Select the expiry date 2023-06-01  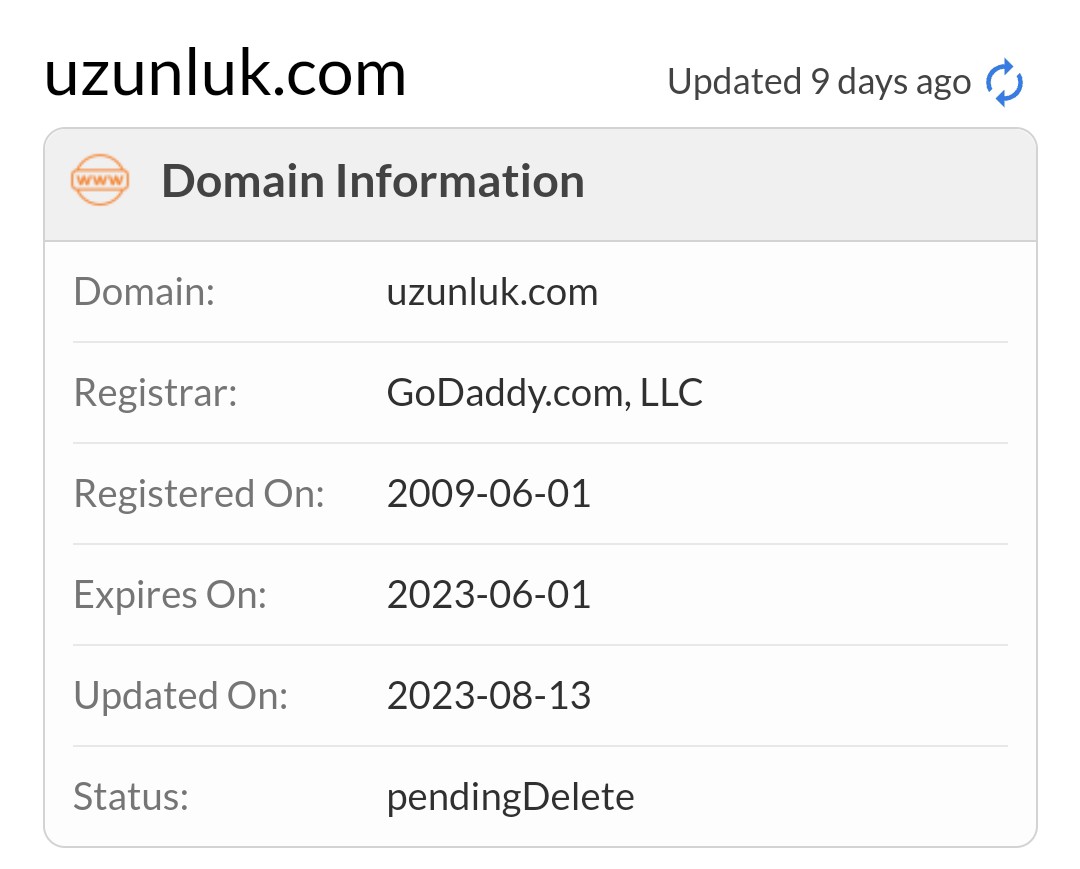[488, 594]
